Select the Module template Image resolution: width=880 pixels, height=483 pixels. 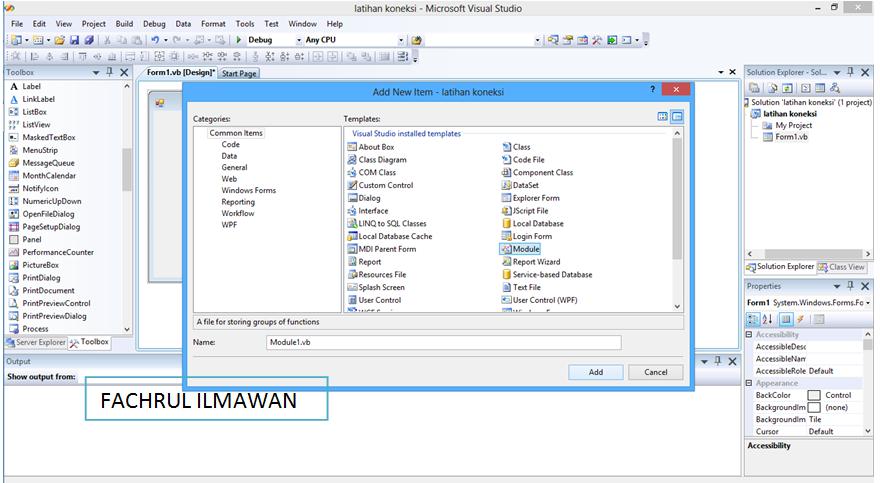click(520, 249)
